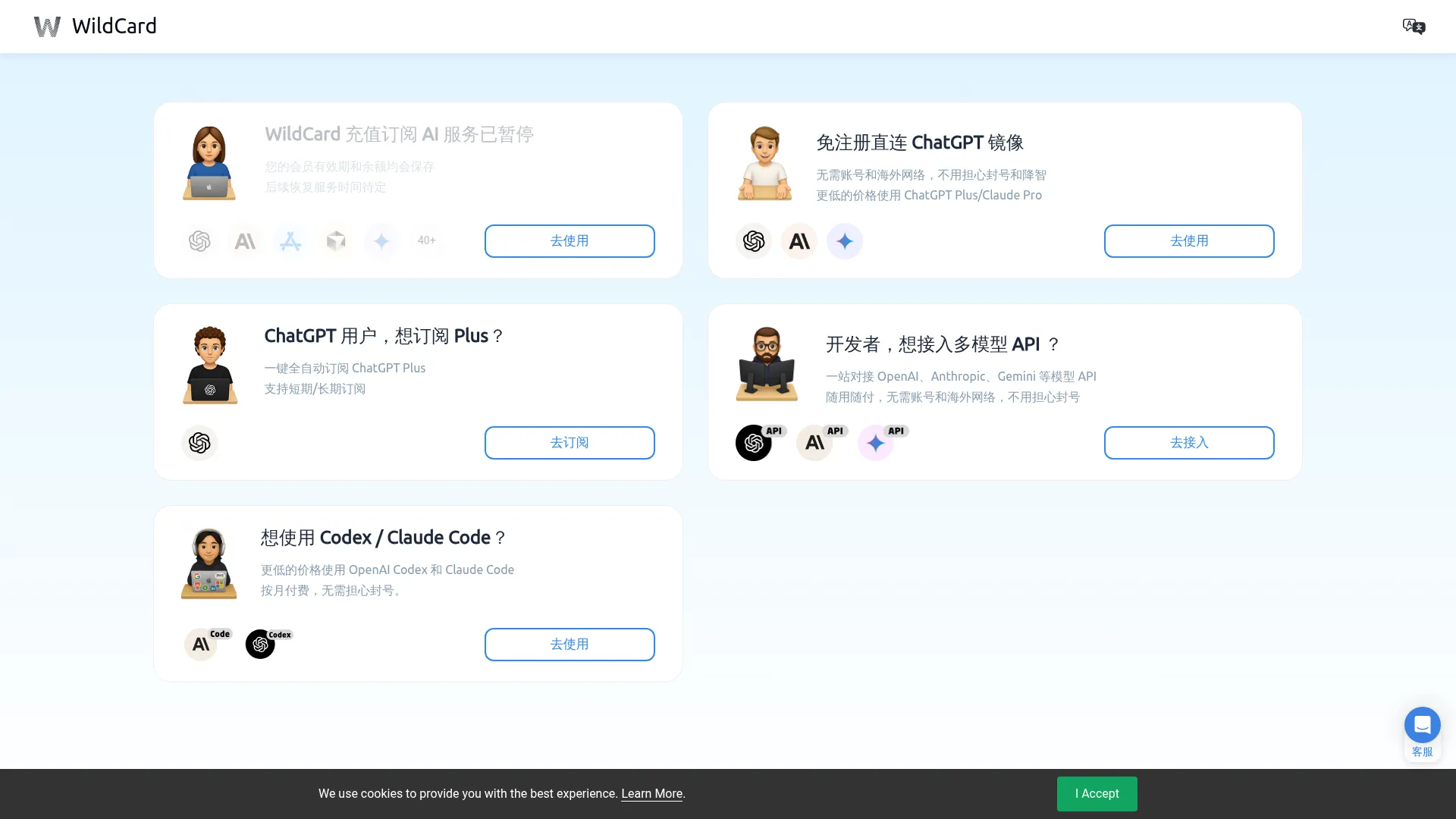Click Anthropic icon in ChatGPT mirror card
Viewport: 1456px width, 819px height.
tap(799, 241)
